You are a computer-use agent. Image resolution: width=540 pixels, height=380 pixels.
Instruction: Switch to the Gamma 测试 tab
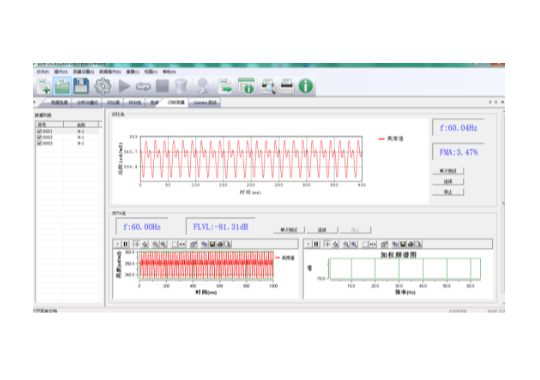pyautogui.click(x=205, y=103)
